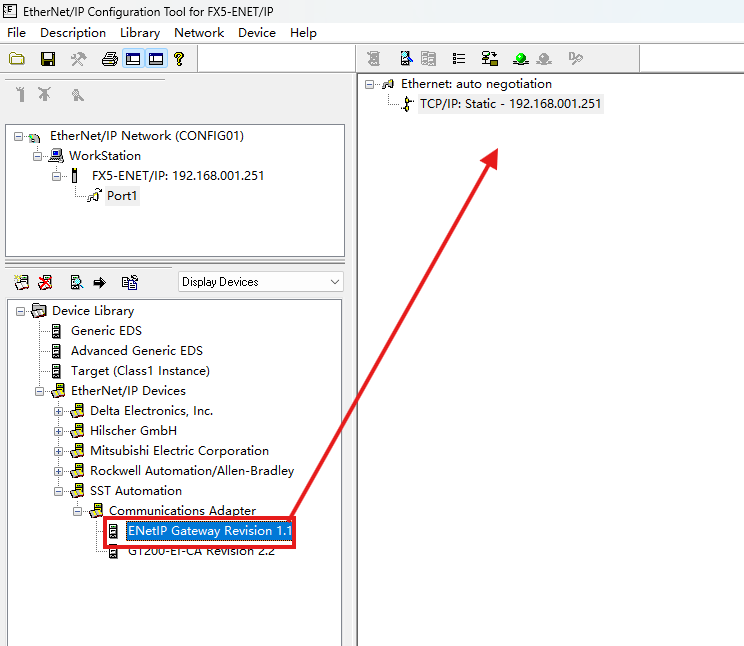
Task: Select EtherNet/IP Network (CONFIG01) root
Action: tap(147, 136)
